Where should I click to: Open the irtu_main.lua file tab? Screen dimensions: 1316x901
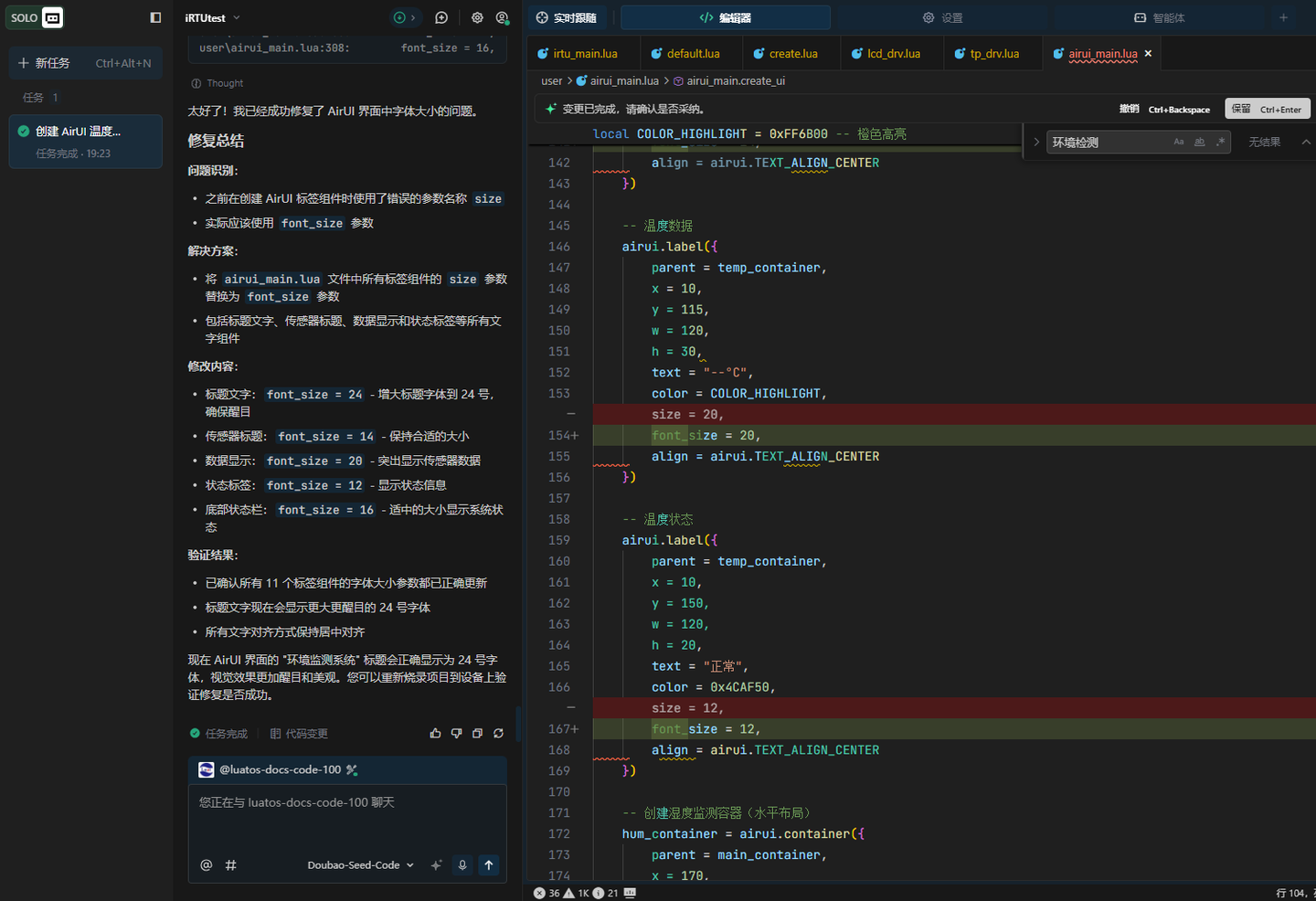click(577, 54)
